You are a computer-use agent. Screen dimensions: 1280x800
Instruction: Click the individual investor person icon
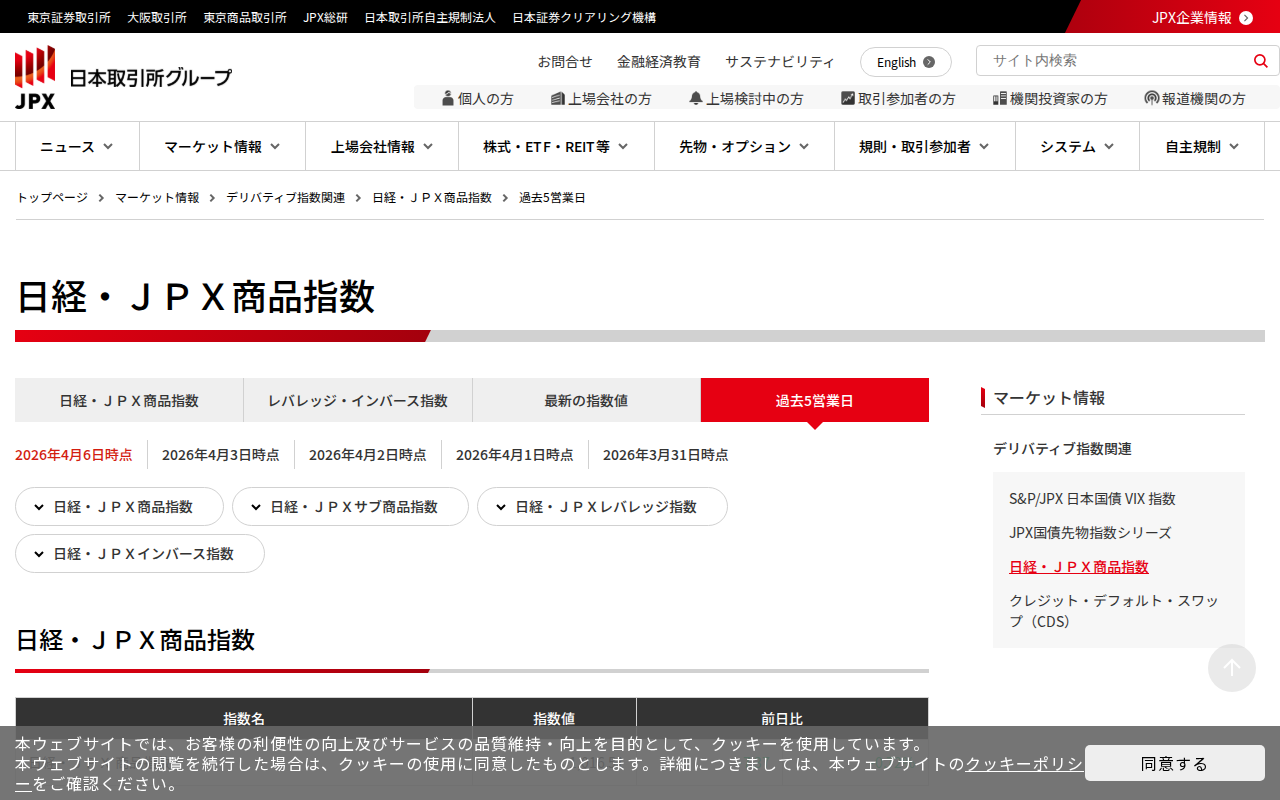(x=448, y=98)
